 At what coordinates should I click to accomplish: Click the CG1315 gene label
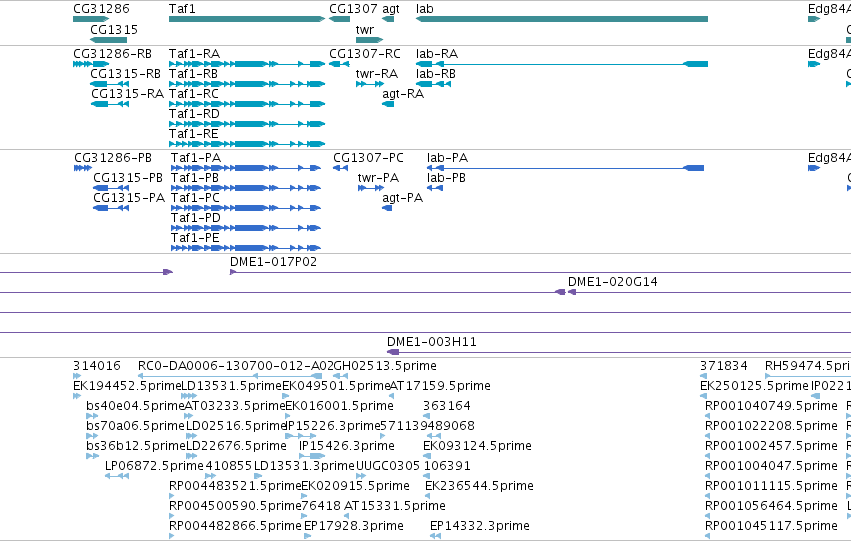[x=114, y=29]
